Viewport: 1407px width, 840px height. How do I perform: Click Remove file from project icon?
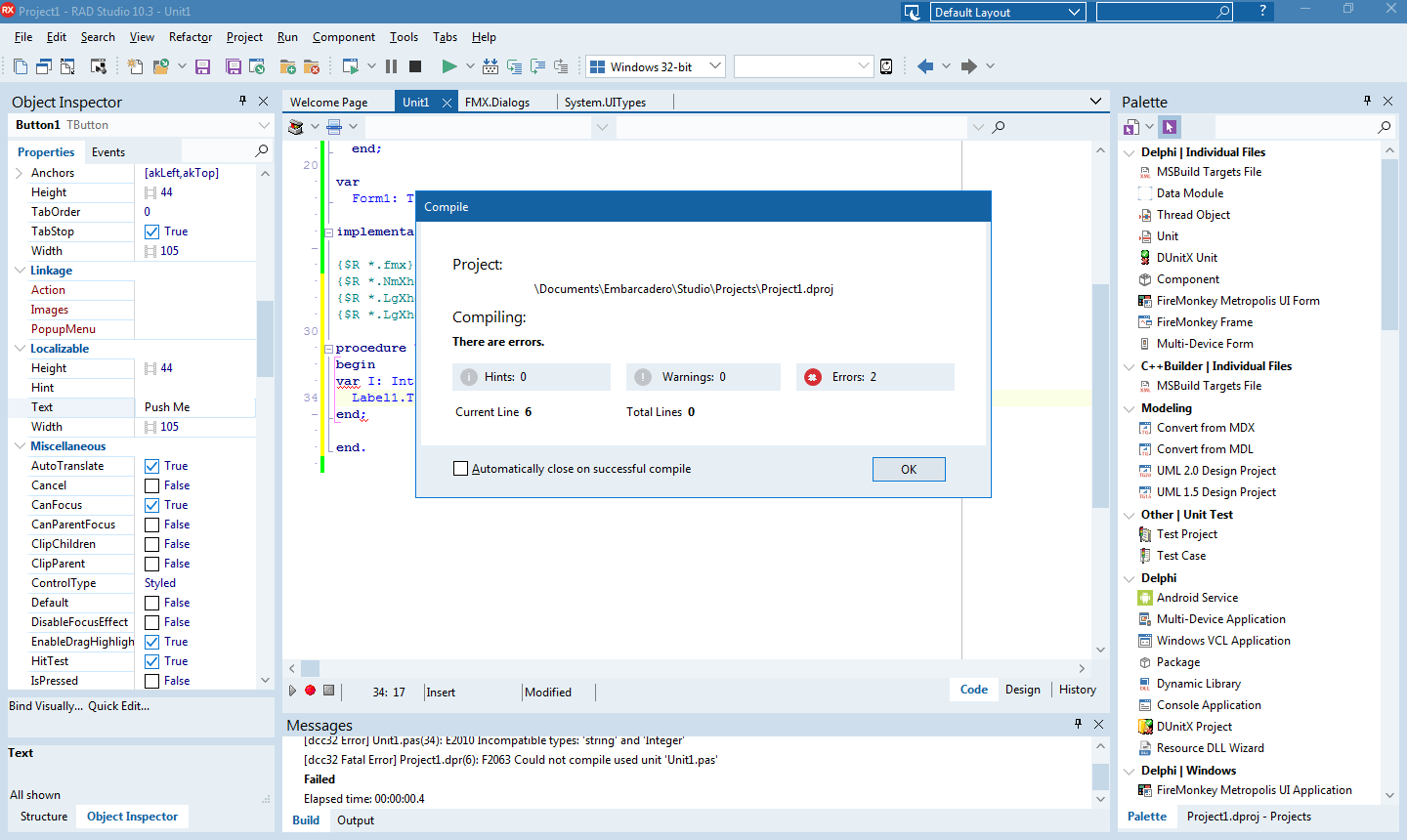click(312, 66)
